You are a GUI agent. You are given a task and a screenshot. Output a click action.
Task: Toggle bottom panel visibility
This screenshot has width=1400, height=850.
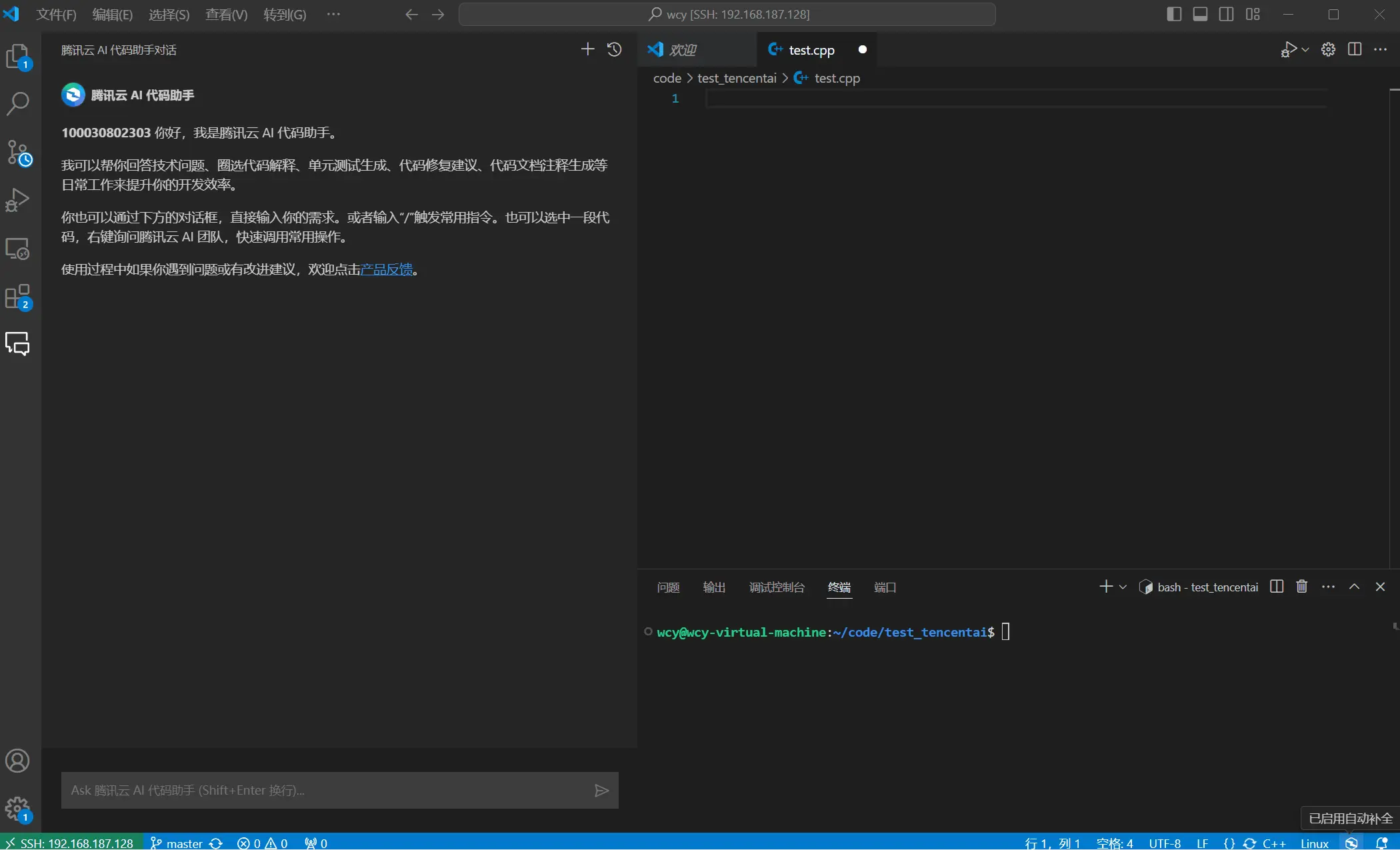click(x=1201, y=15)
